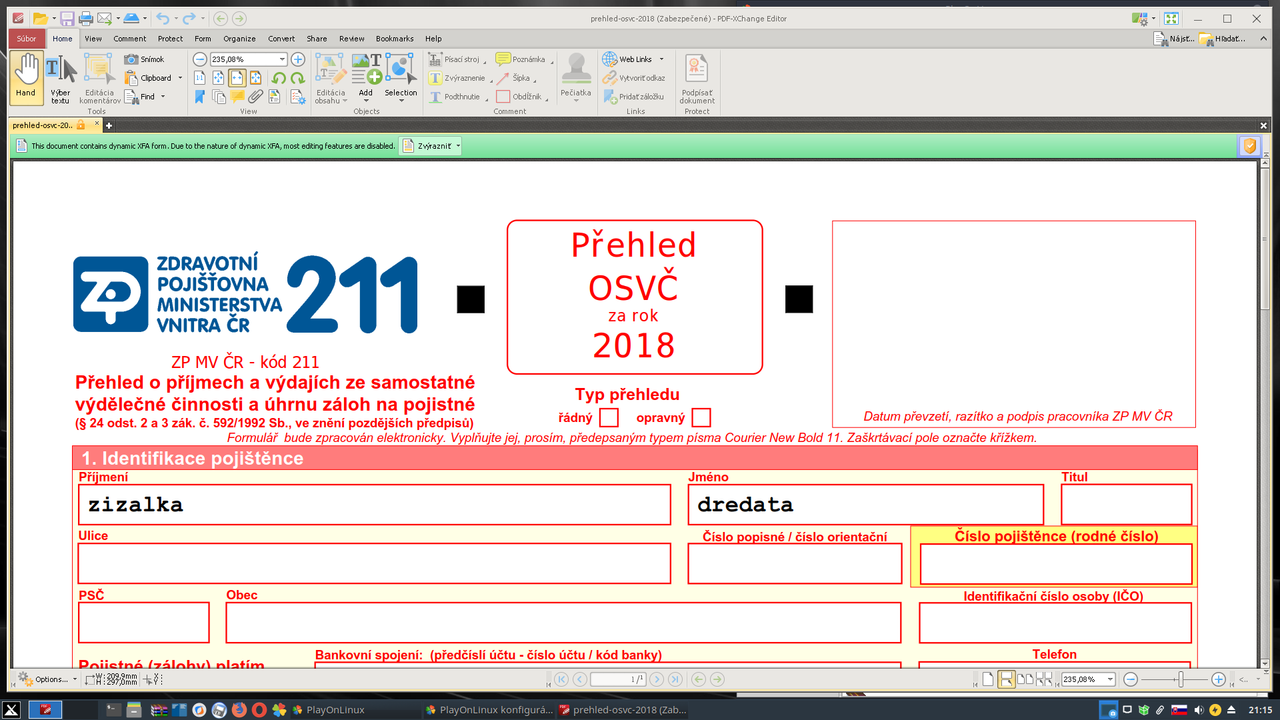Set Actual Size view mode
The height and width of the screenshot is (720, 1280).
coord(200,78)
